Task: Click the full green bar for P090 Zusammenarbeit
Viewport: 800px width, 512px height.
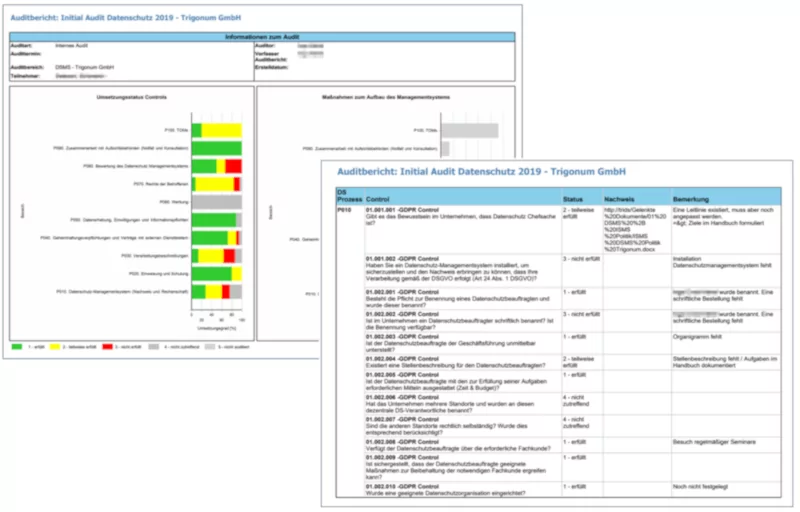Action: point(216,147)
